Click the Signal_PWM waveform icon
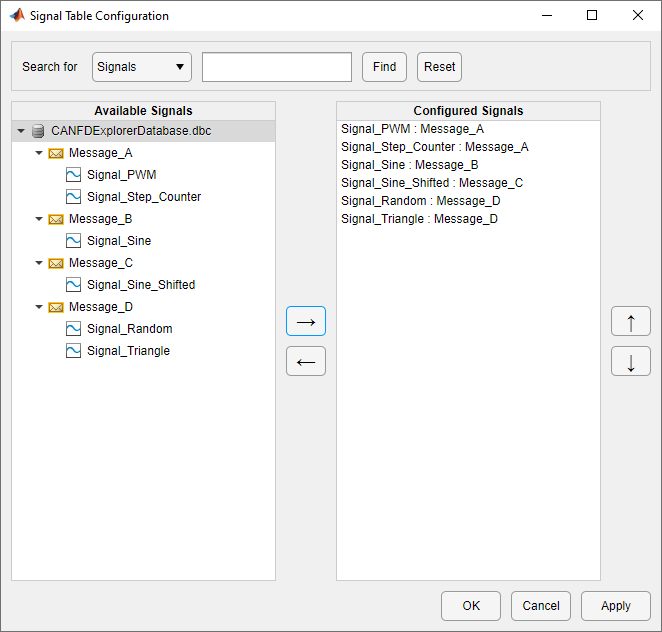The image size is (662, 632). click(x=73, y=175)
